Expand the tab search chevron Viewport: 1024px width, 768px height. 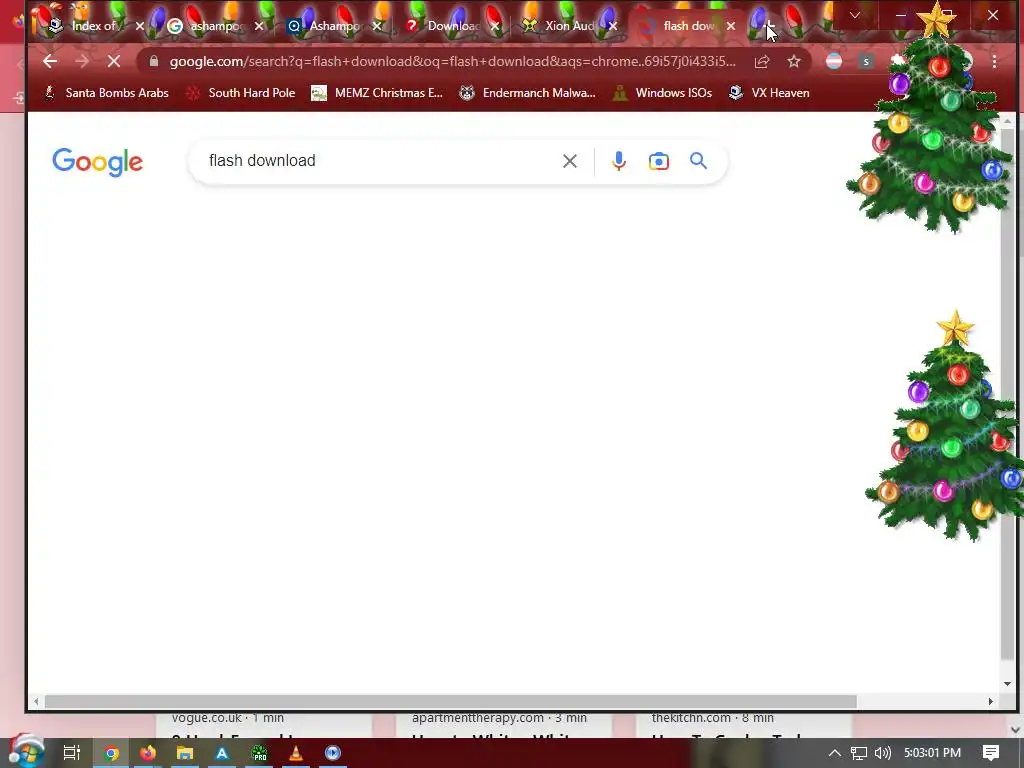coord(854,15)
